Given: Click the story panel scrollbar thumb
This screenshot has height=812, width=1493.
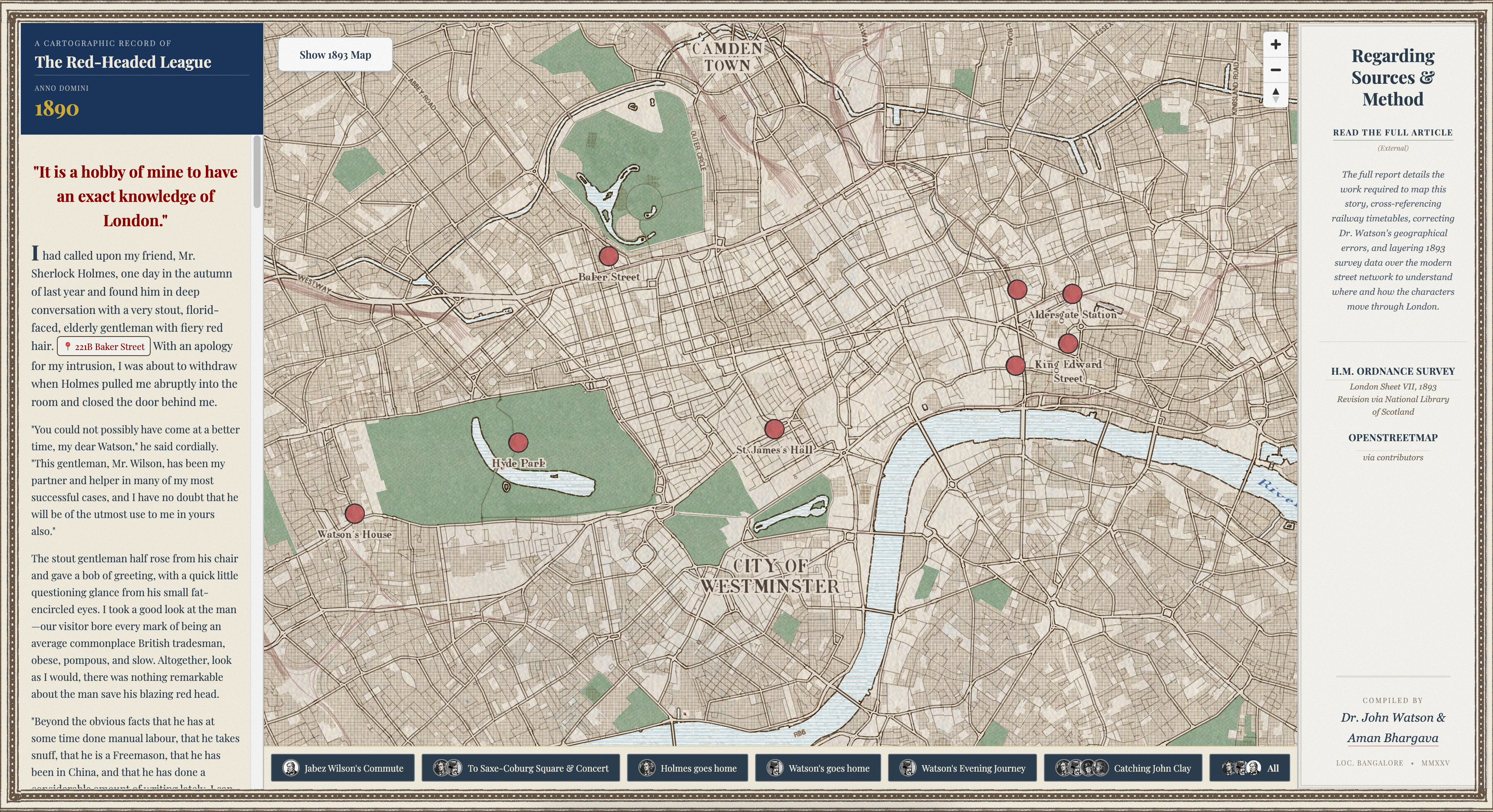Looking at the screenshot, I should 257,172.
